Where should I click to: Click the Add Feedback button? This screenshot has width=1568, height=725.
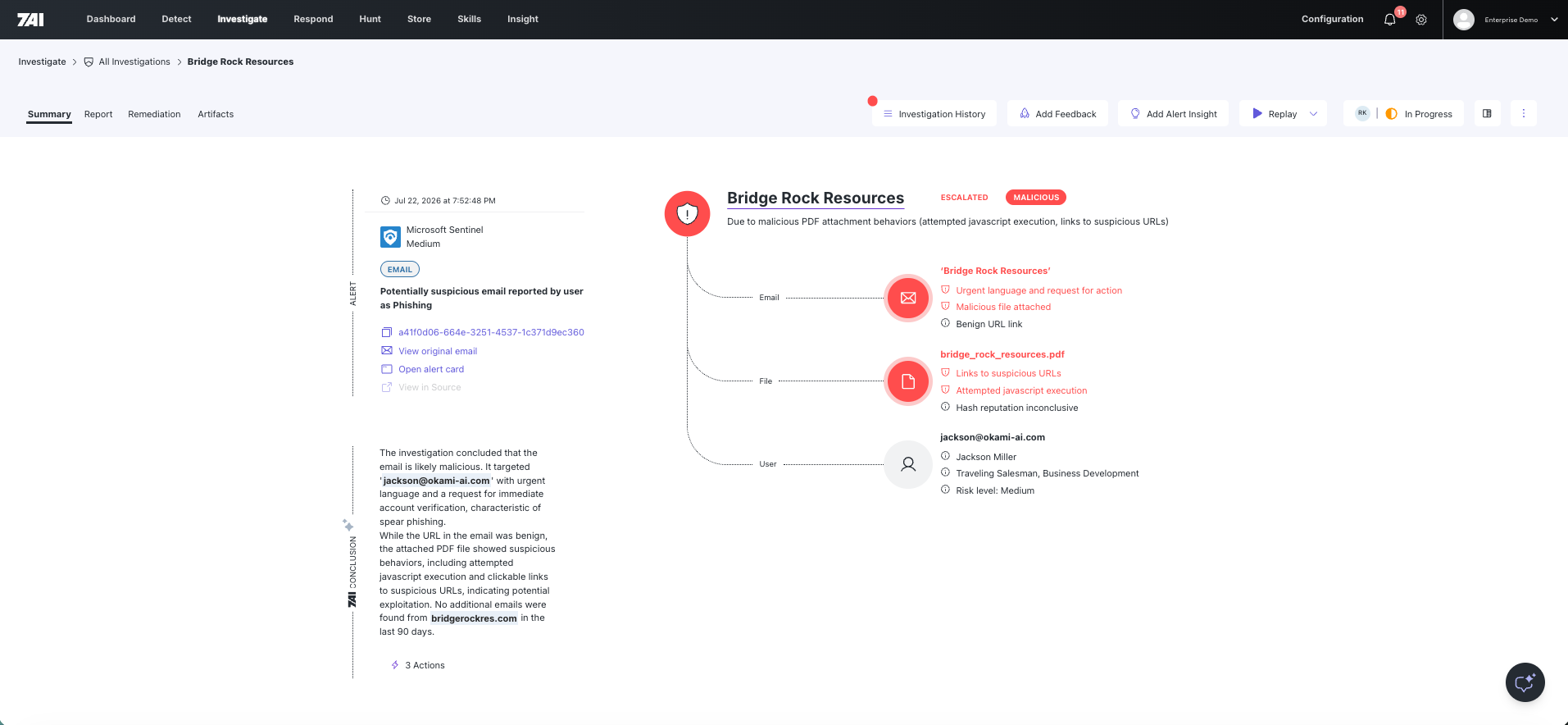tap(1057, 113)
